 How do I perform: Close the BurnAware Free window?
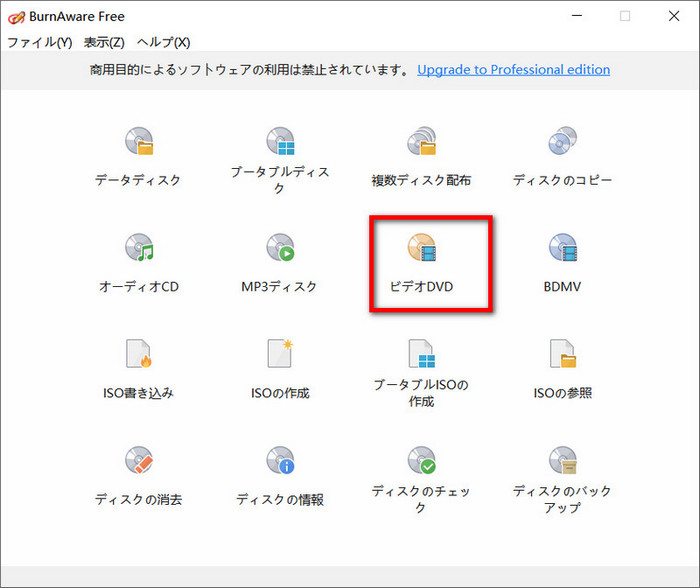674,16
